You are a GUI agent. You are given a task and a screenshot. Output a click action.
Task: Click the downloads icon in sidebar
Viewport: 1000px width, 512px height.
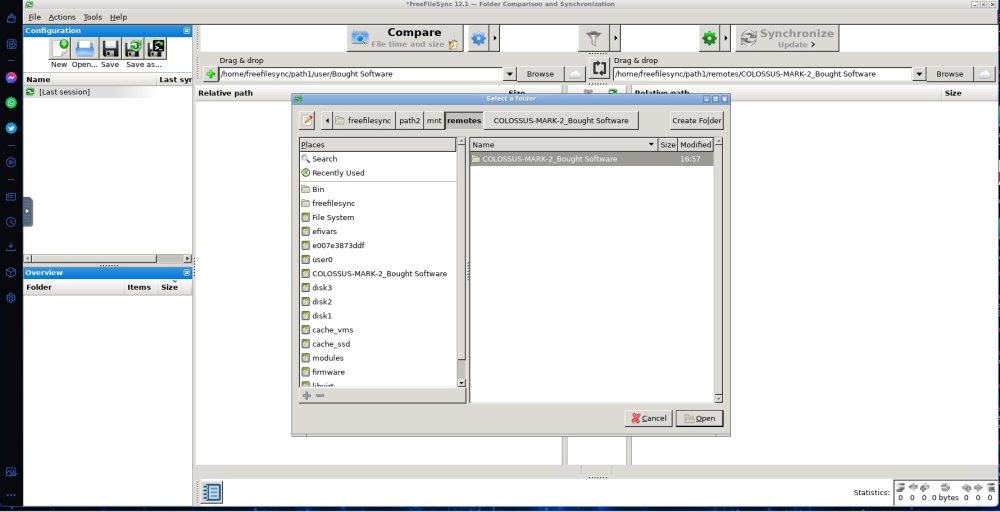point(11,247)
